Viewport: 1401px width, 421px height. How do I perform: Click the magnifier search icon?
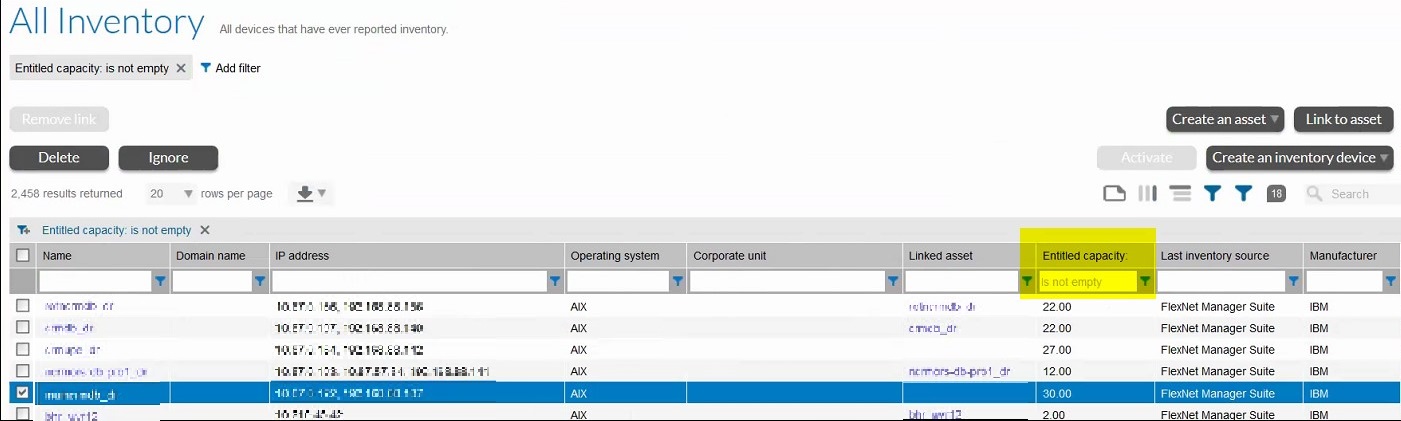click(1316, 193)
